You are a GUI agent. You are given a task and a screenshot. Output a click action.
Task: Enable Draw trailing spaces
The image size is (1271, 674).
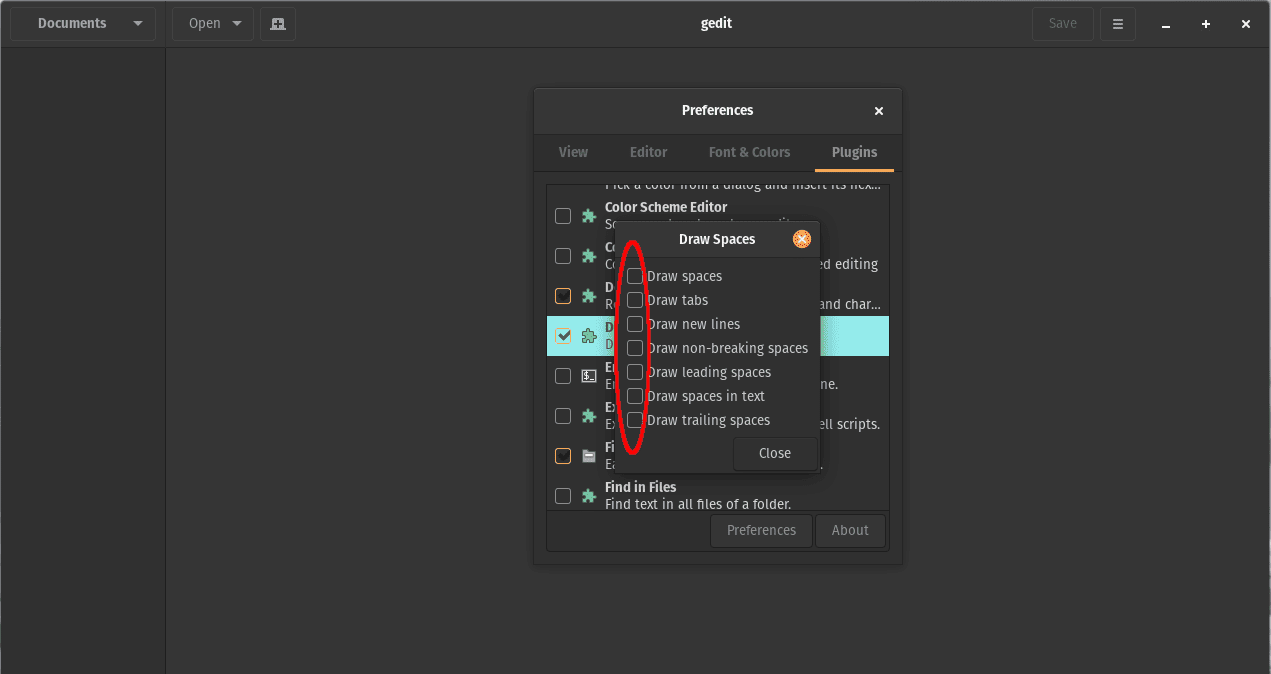635,420
